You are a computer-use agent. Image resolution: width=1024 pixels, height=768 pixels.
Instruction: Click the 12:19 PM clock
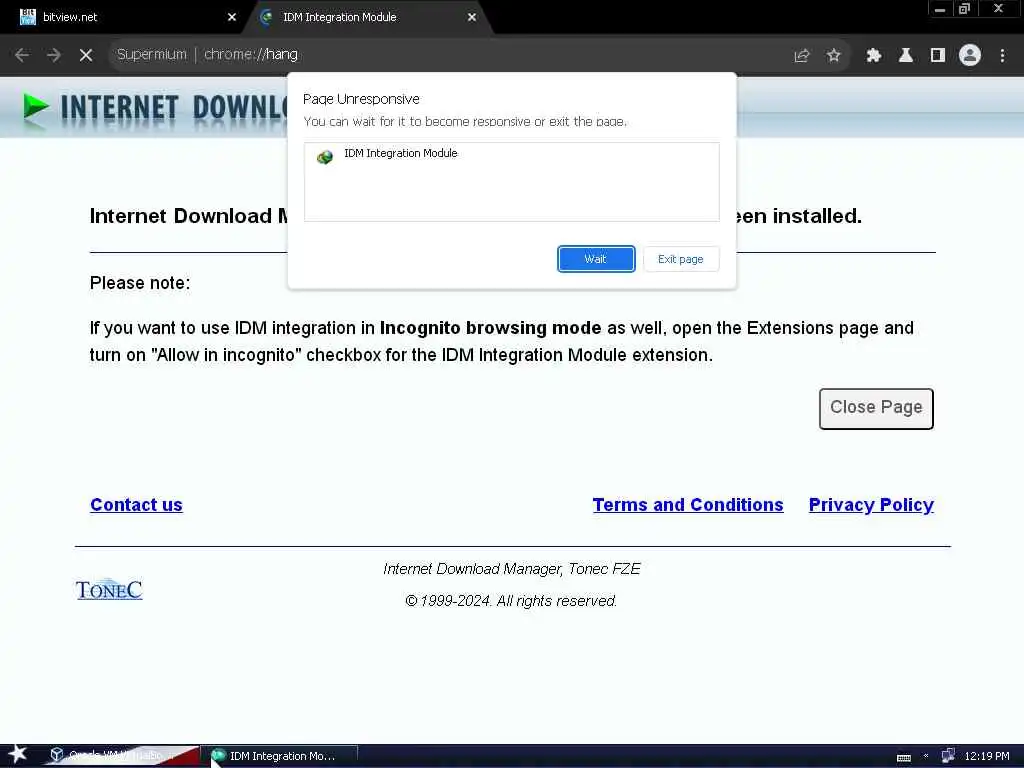tap(987, 756)
